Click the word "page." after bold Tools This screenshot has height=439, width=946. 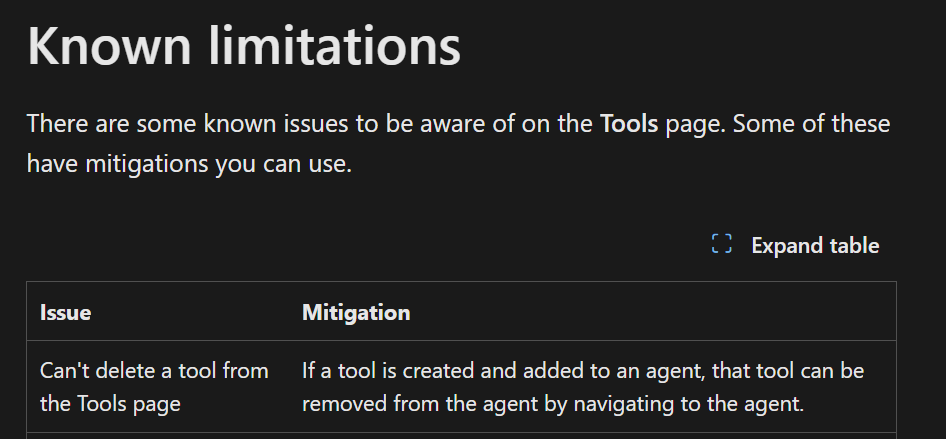click(x=690, y=125)
